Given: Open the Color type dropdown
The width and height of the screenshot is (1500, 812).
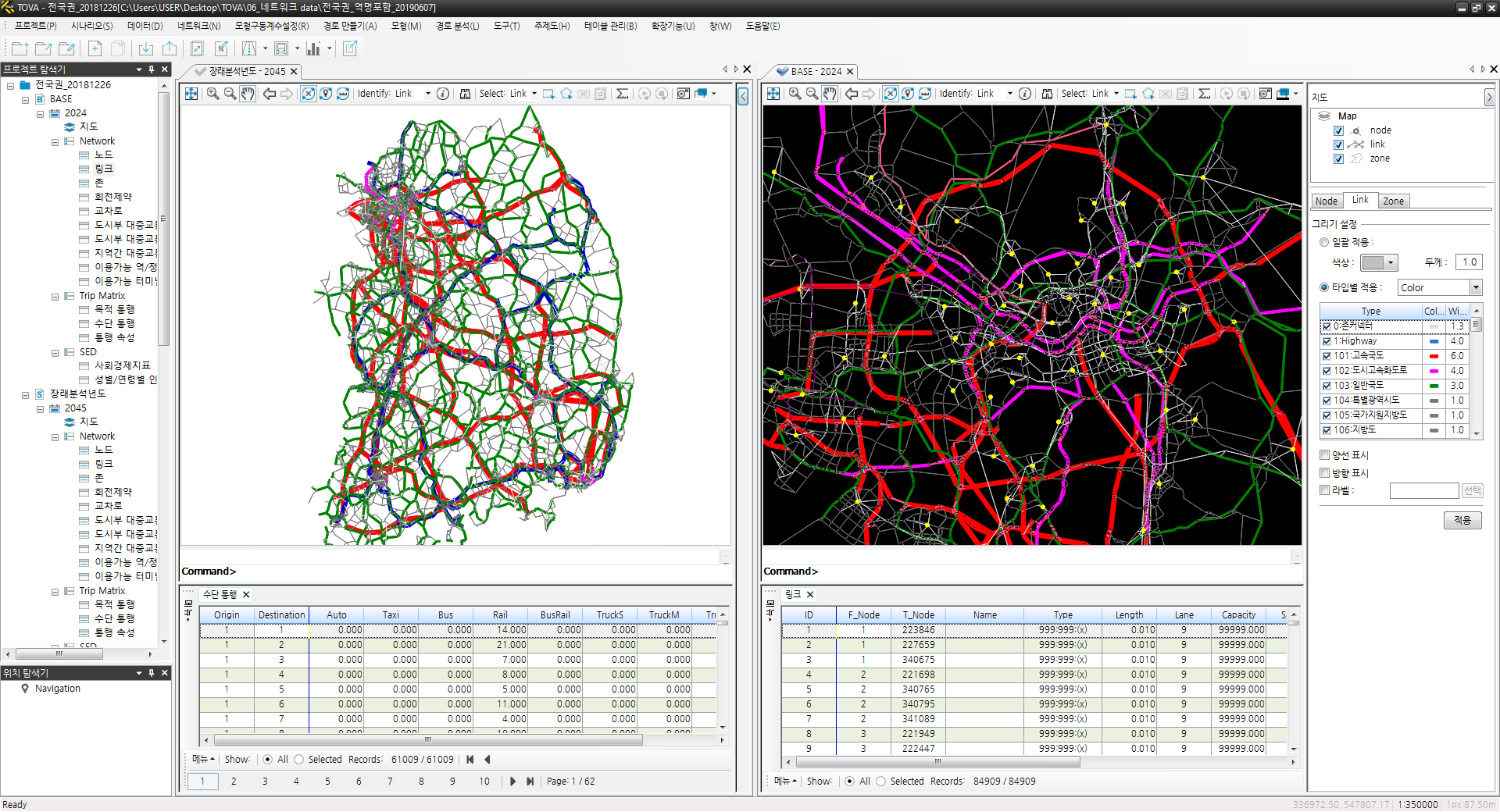Looking at the screenshot, I should coord(1476,288).
